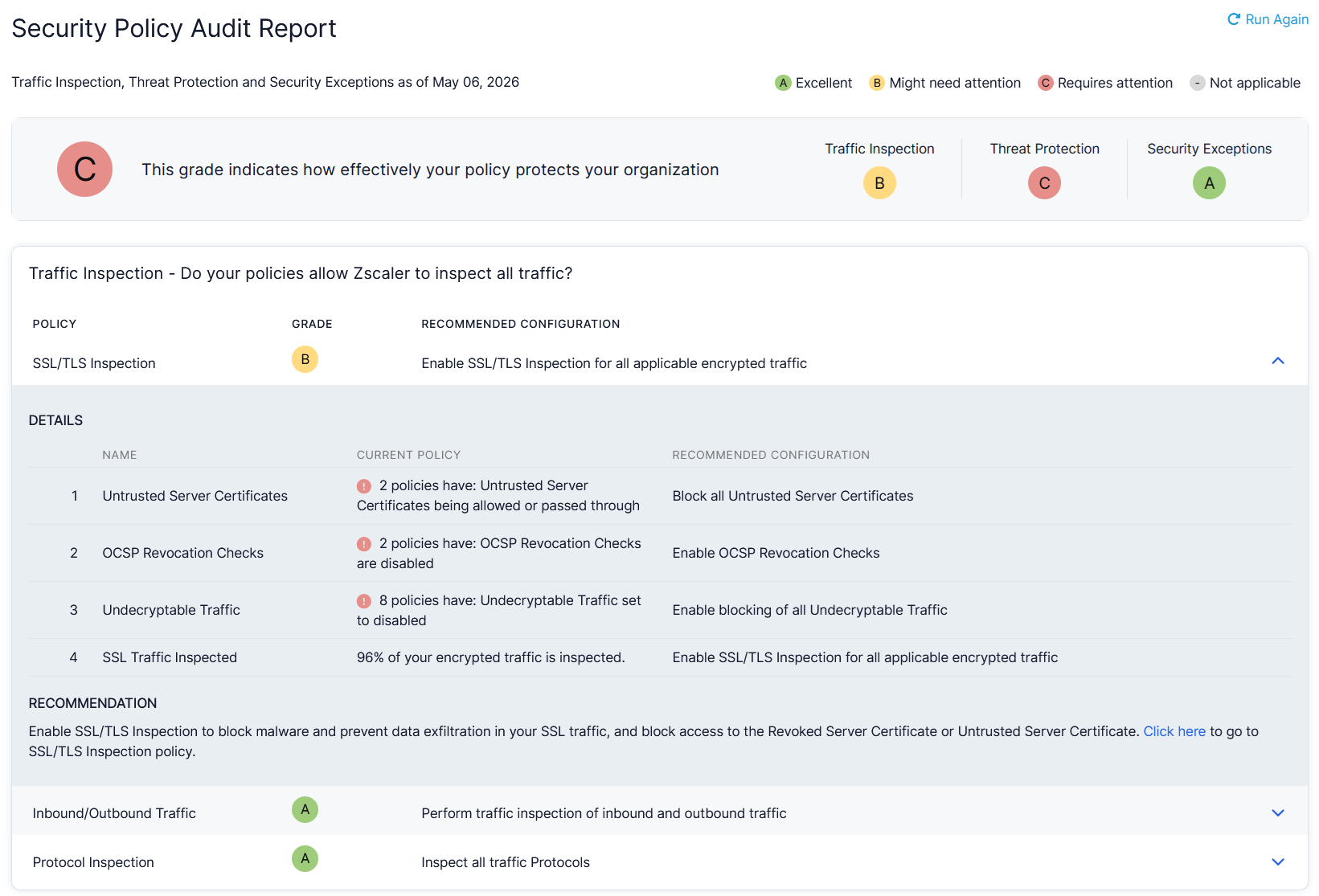Select the Threat Protection grade C badge

point(1044,183)
